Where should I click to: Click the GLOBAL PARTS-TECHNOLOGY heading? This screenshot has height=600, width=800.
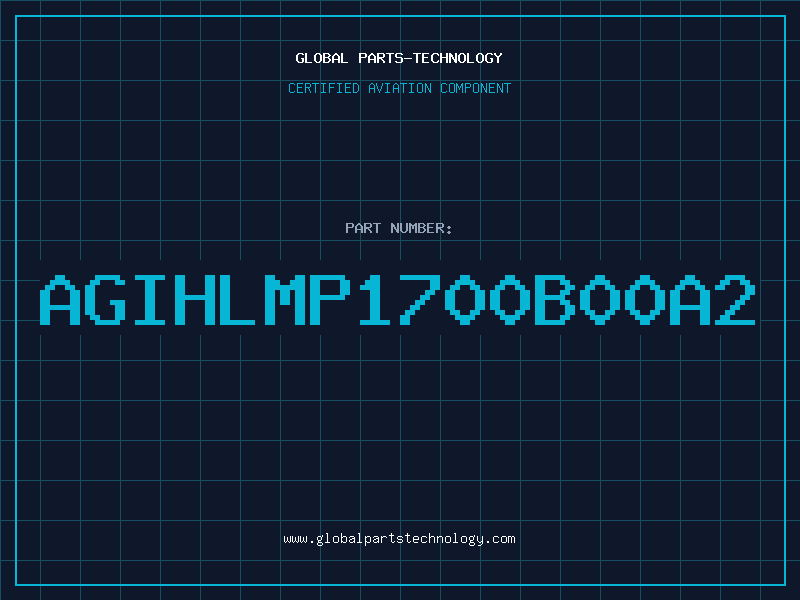point(399,58)
